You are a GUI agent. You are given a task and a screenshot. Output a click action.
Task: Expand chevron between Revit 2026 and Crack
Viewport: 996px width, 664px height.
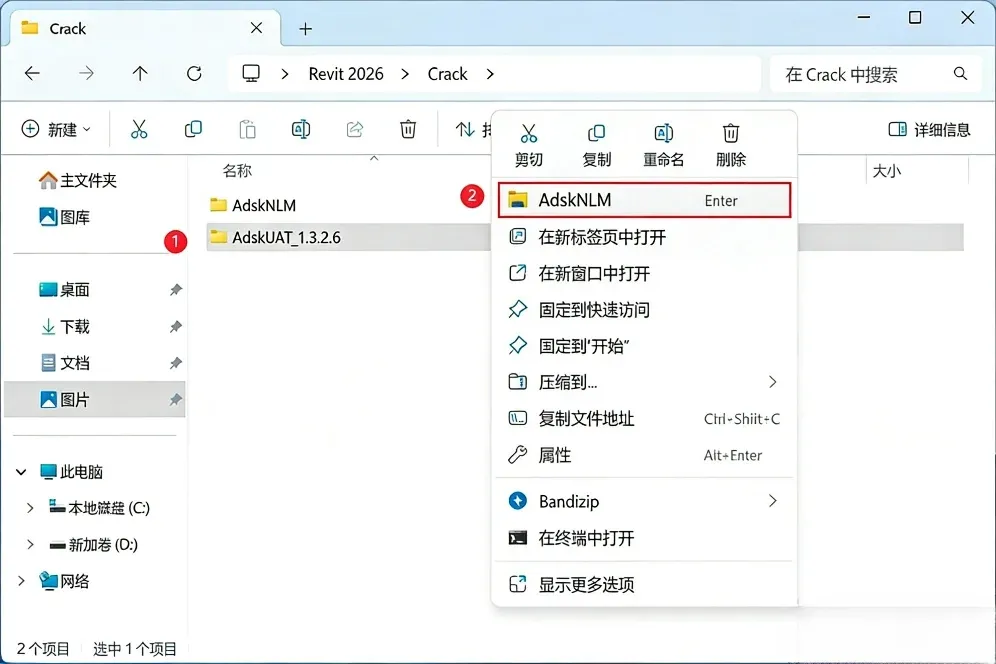(405, 74)
